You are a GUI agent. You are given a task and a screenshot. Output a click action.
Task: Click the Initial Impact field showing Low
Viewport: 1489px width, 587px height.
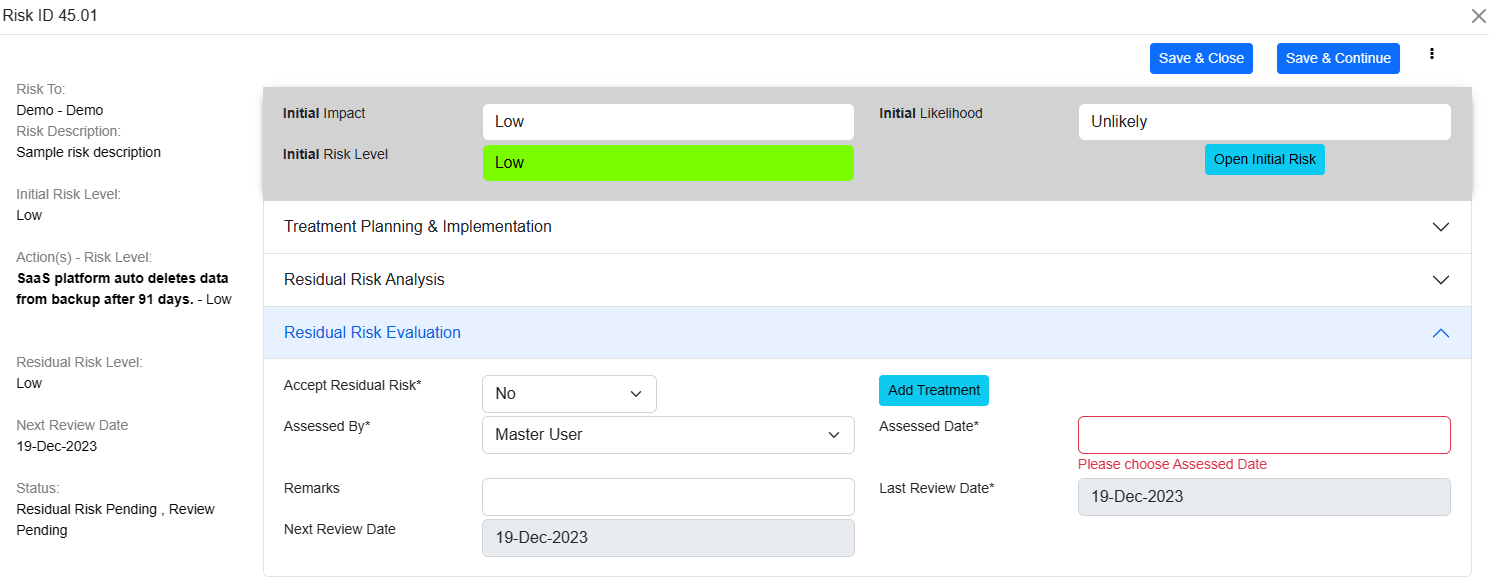(667, 122)
